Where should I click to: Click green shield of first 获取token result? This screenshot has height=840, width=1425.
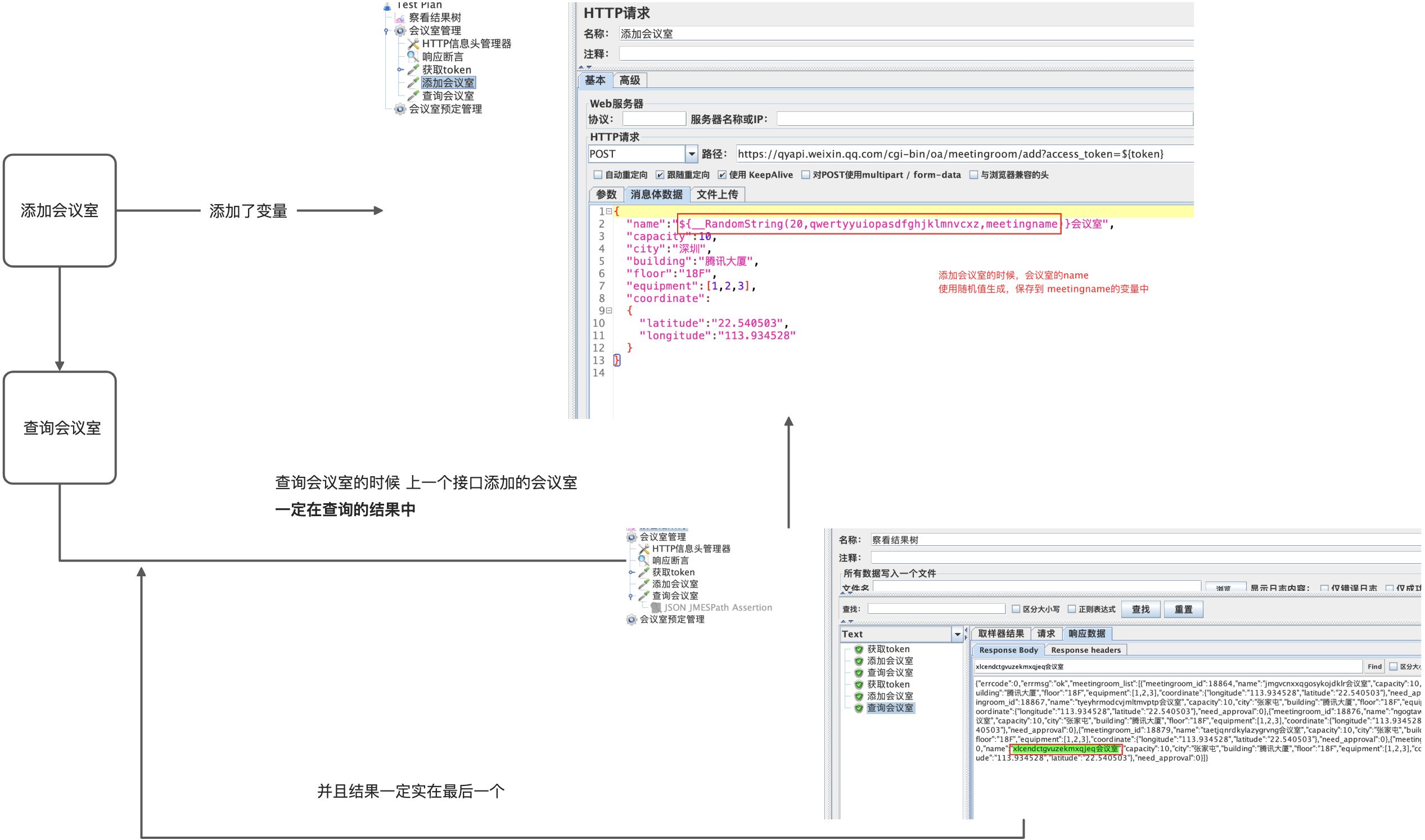(860, 651)
